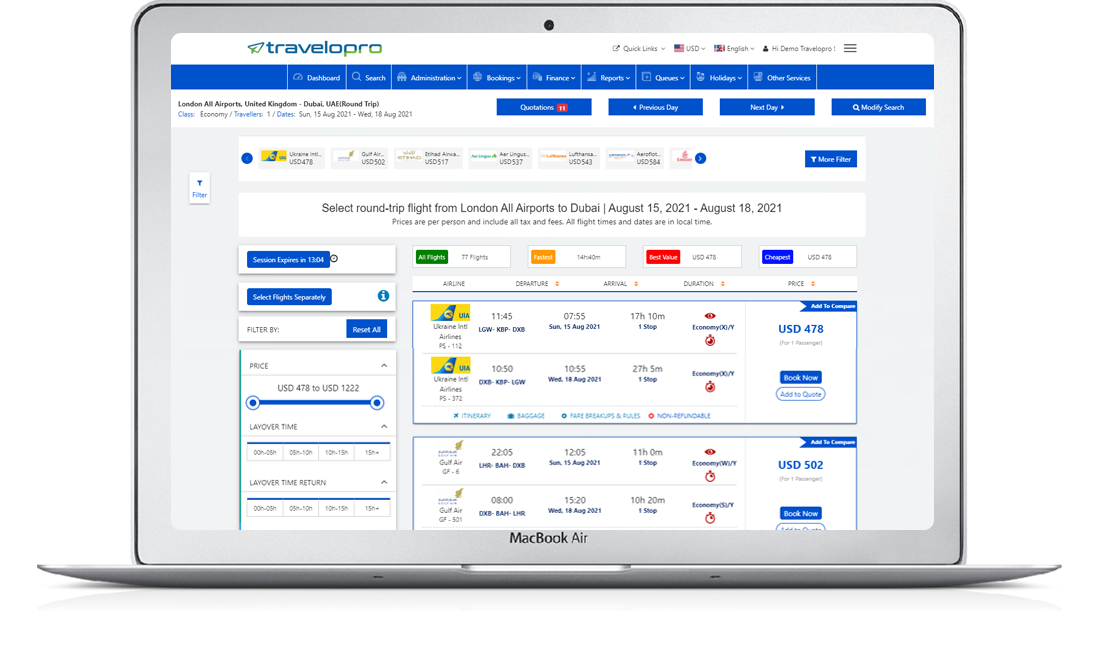
Task: Click the info icon beside Select Flights Separately
Action: 384,296
